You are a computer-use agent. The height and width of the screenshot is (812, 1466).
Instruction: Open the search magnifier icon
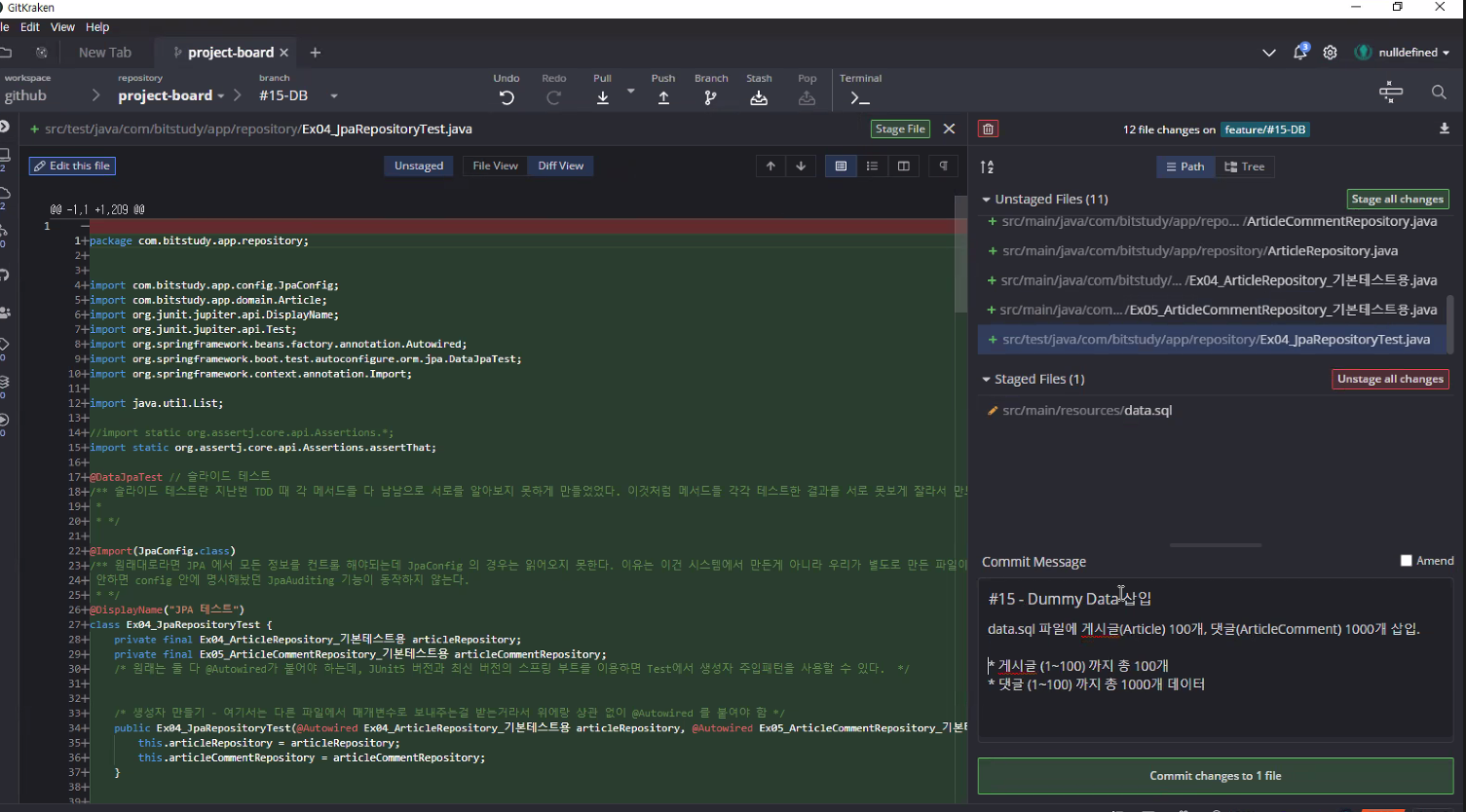(x=1439, y=92)
